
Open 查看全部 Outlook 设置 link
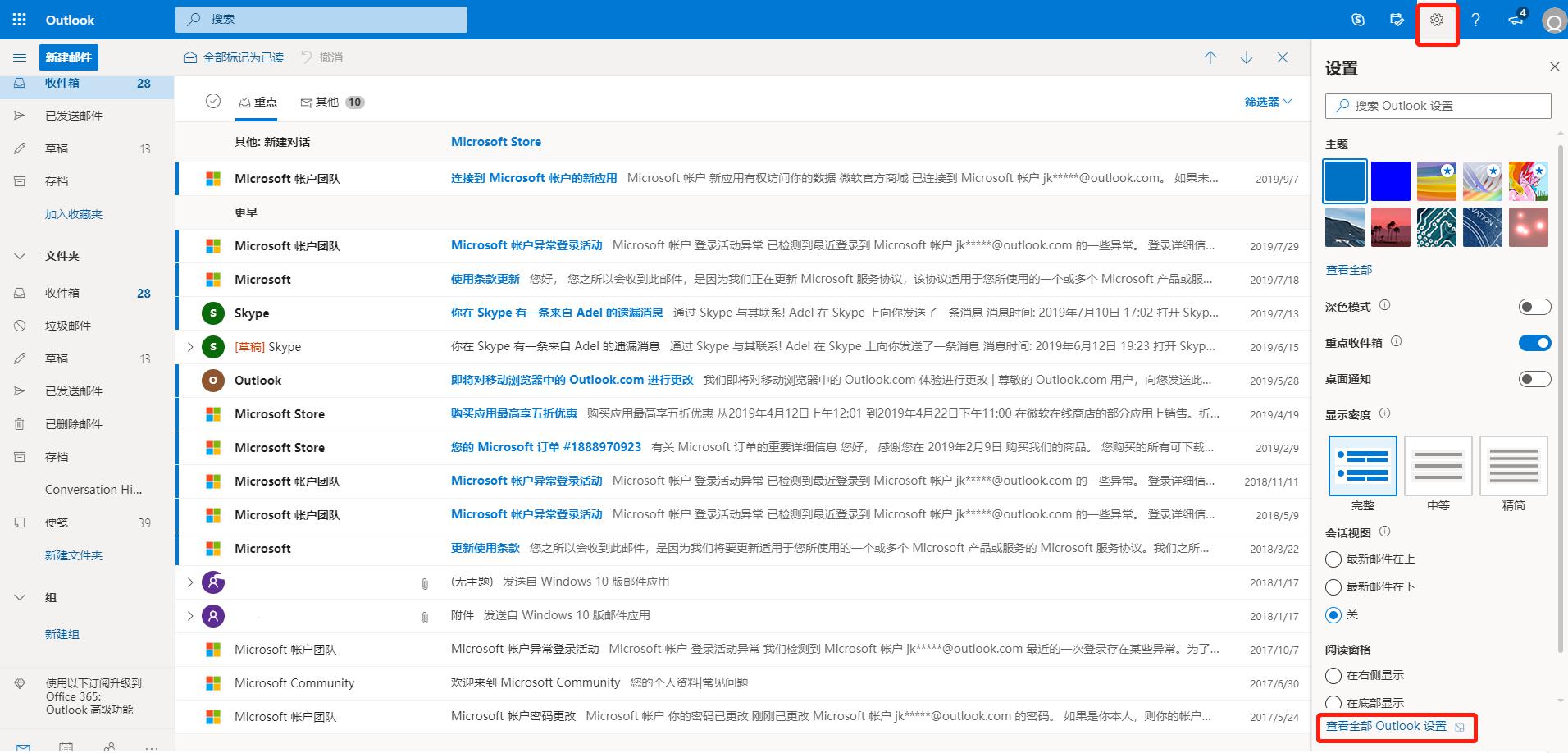pos(1395,727)
